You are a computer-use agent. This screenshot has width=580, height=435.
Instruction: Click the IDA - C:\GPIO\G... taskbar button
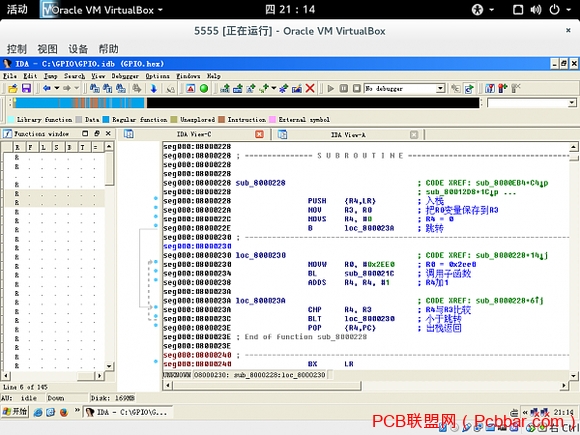[x=128, y=412]
